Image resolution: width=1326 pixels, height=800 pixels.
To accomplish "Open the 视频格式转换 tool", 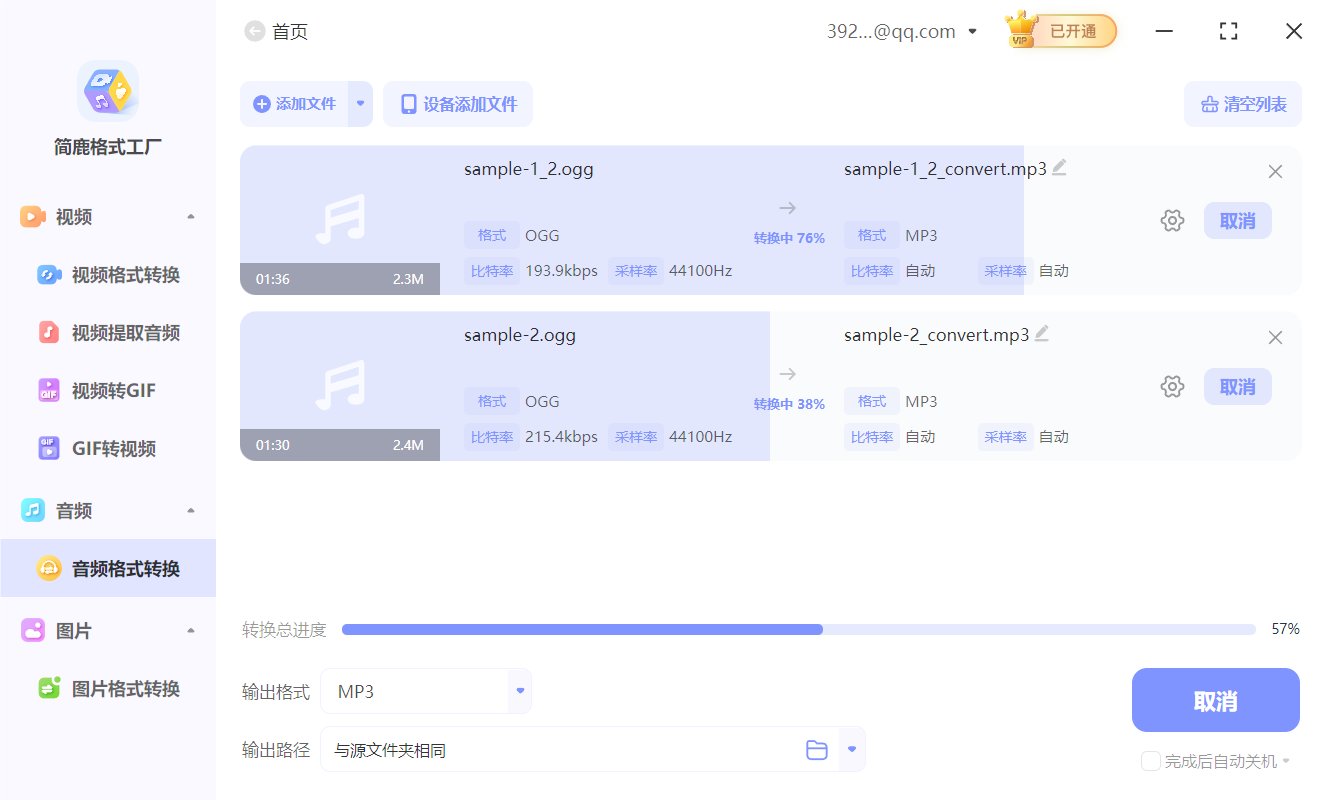I will (x=107, y=274).
